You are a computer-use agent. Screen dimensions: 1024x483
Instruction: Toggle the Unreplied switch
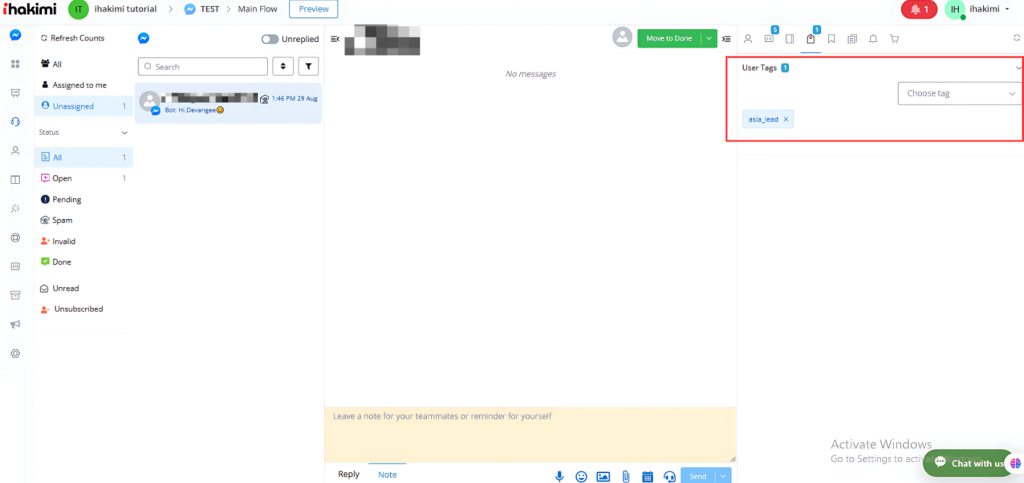270,39
